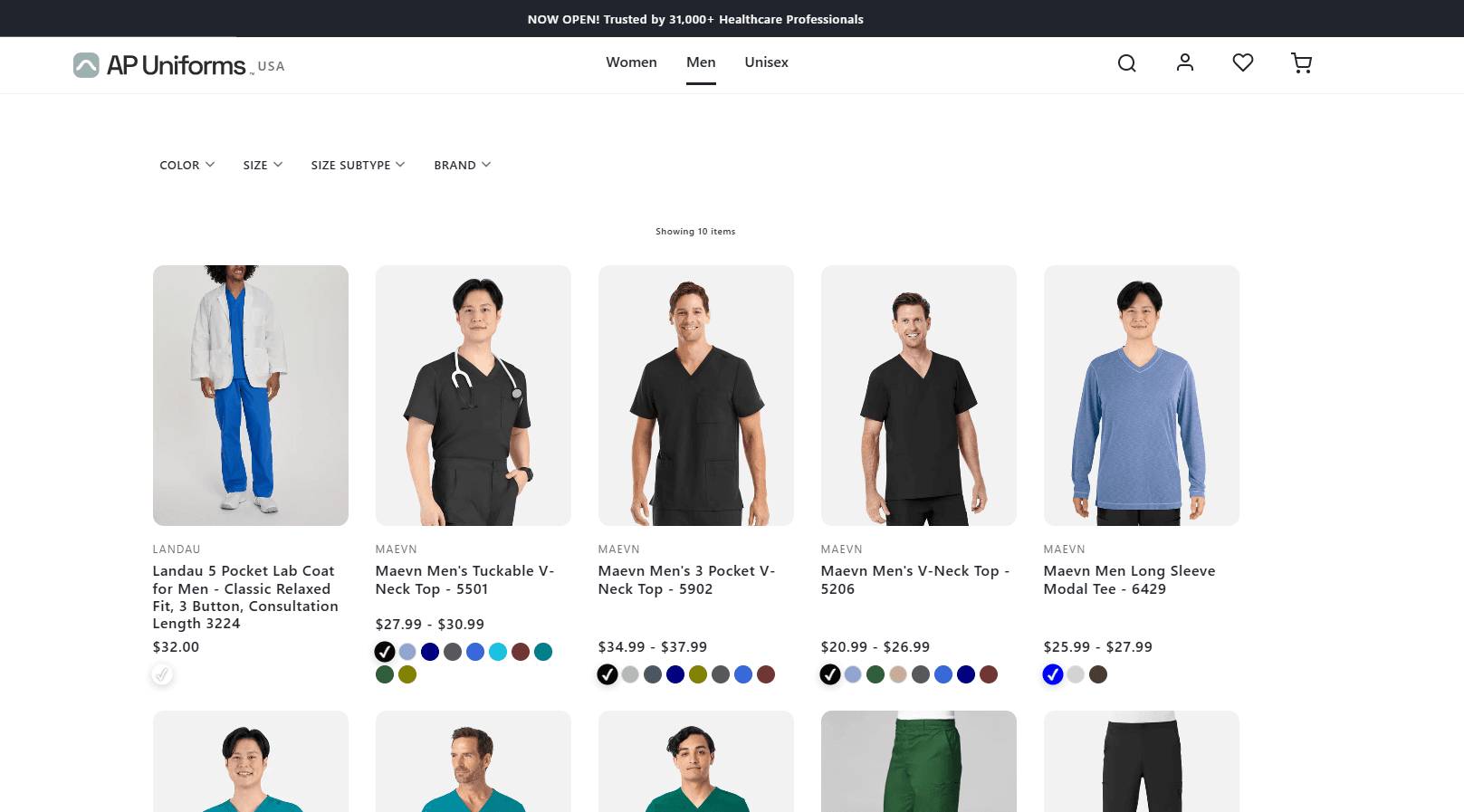Pick dark brown swatch on Modal Tee 6429

pos(1098,674)
